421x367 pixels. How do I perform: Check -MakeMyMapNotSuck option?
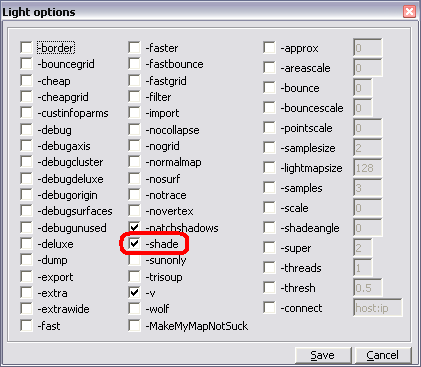[134, 325]
